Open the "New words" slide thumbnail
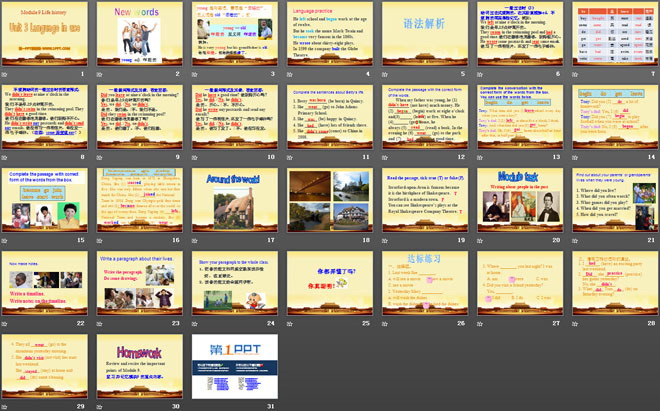This screenshot has height=411, width=660. pyautogui.click(x=140, y=38)
